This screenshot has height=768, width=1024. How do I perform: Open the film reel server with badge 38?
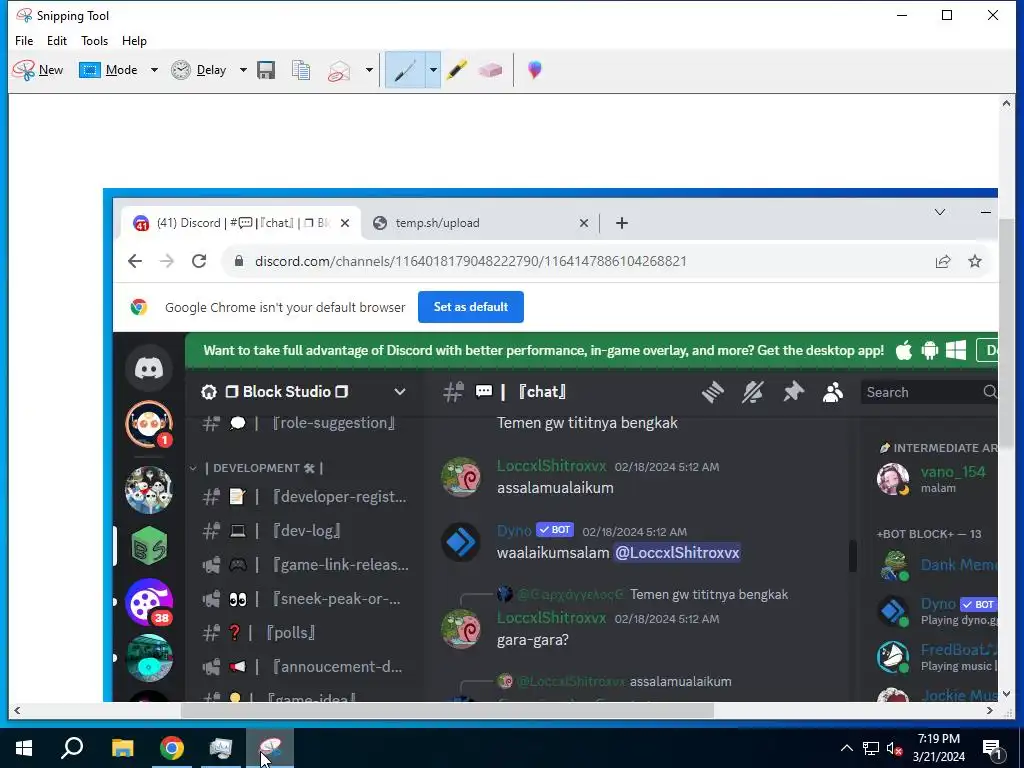point(149,601)
